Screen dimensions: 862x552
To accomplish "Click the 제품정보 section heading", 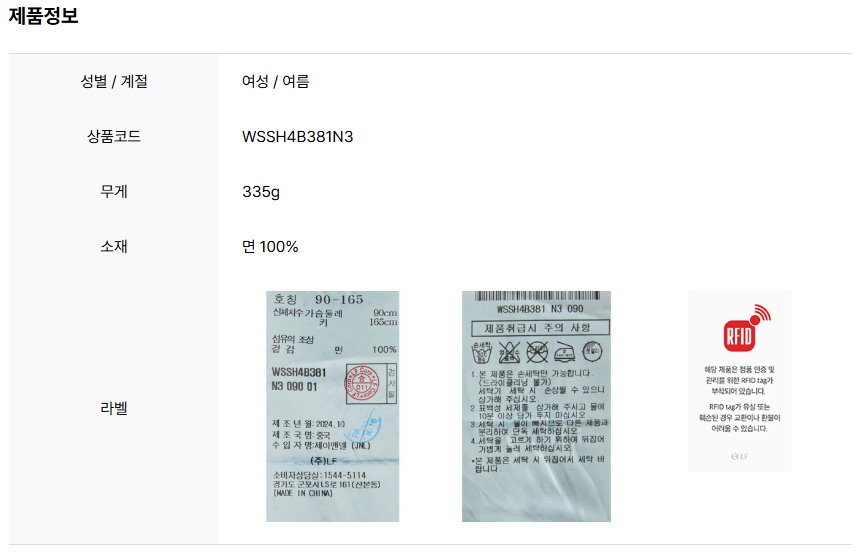I will (43, 15).
